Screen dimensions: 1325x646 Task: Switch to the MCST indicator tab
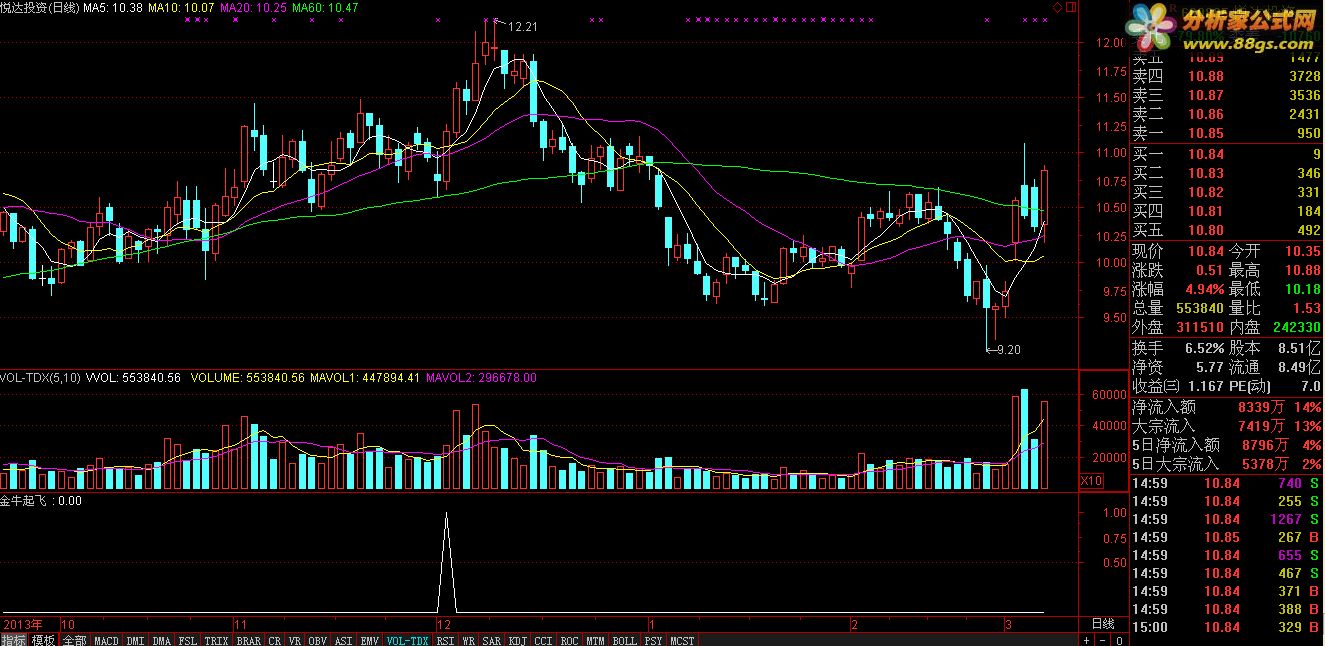tap(682, 639)
